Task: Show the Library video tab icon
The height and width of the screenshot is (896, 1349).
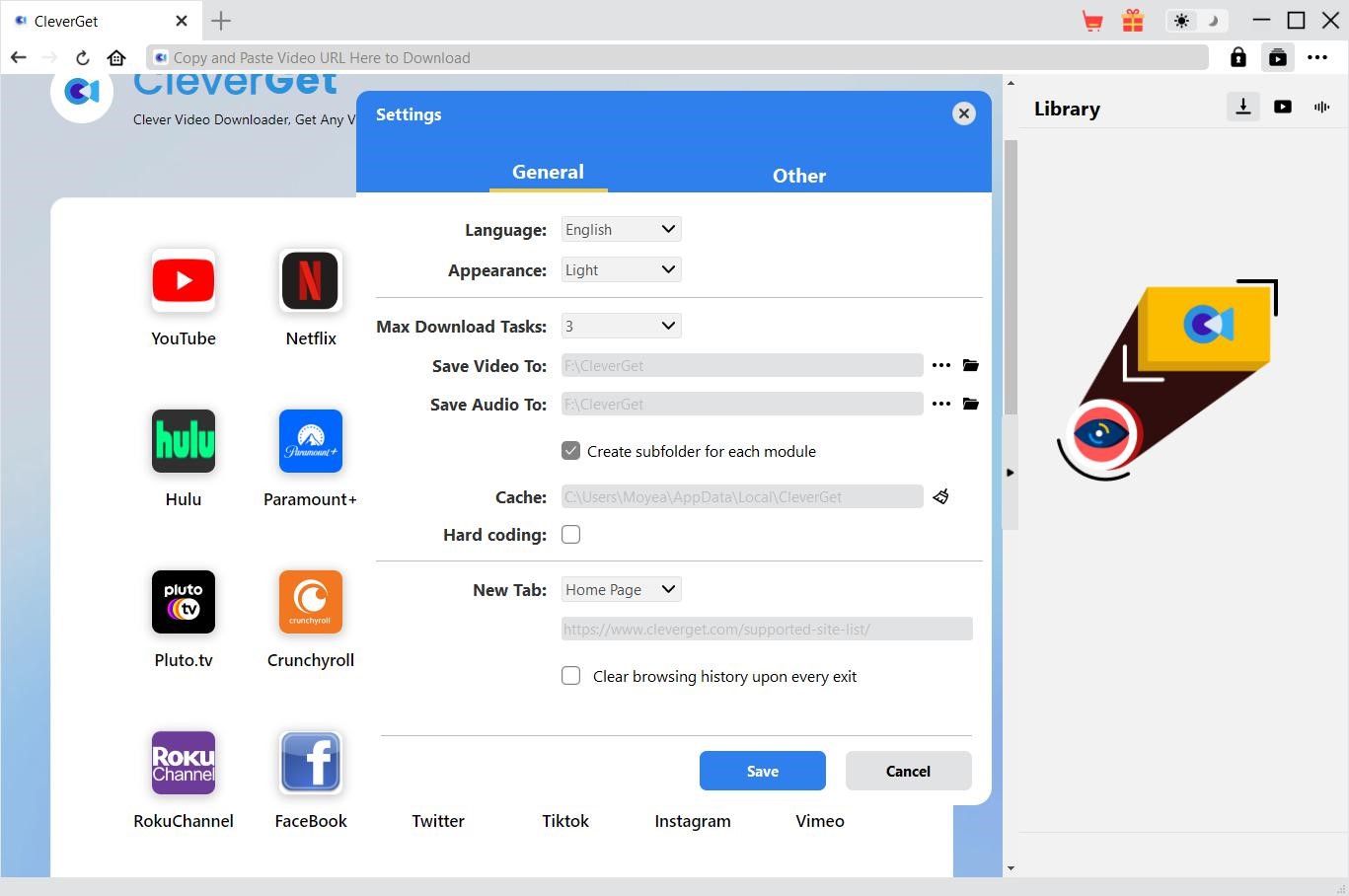Action: coord(1282,108)
